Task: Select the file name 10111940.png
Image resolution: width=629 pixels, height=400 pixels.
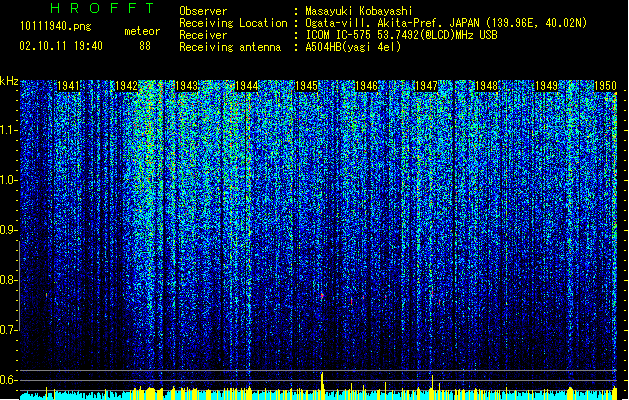Action: coord(56,26)
